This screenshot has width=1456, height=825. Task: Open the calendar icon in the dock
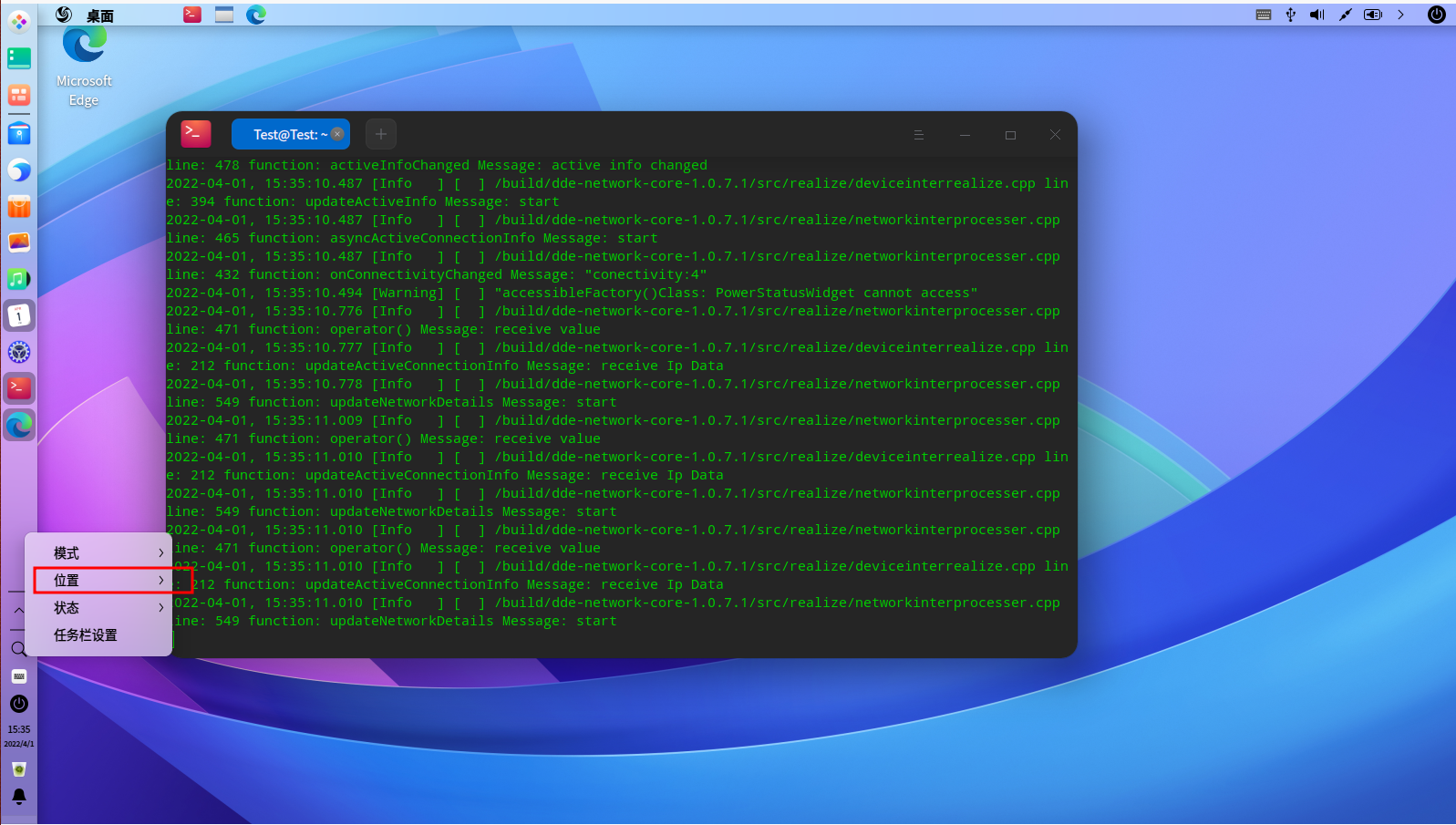coord(19,315)
